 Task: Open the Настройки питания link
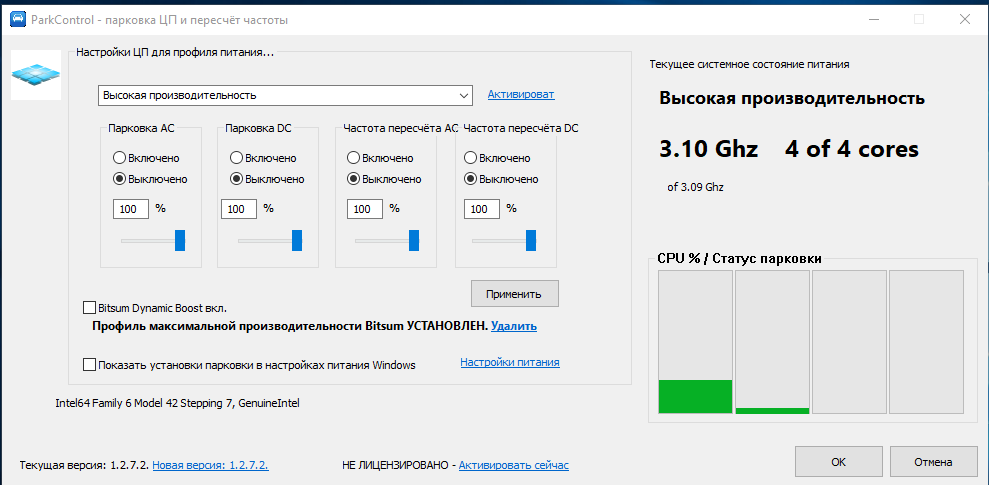click(x=510, y=363)
